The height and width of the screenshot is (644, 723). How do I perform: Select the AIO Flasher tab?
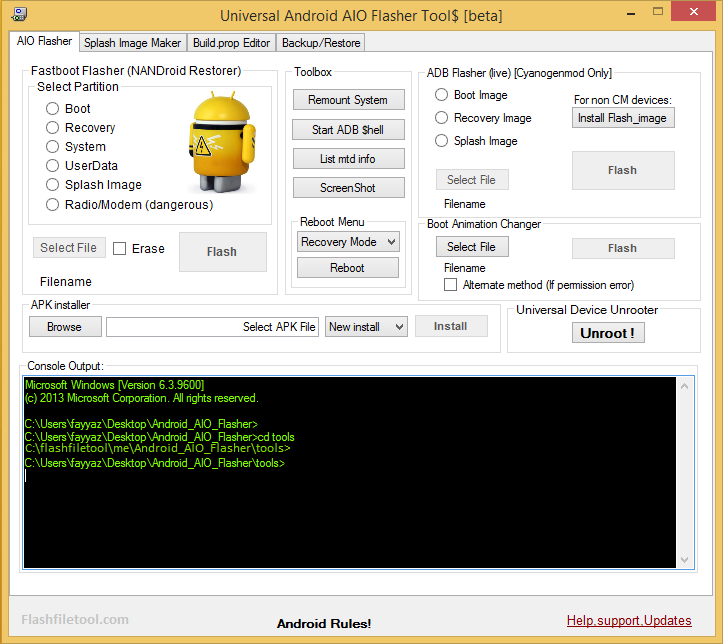[x=44, y=41]
